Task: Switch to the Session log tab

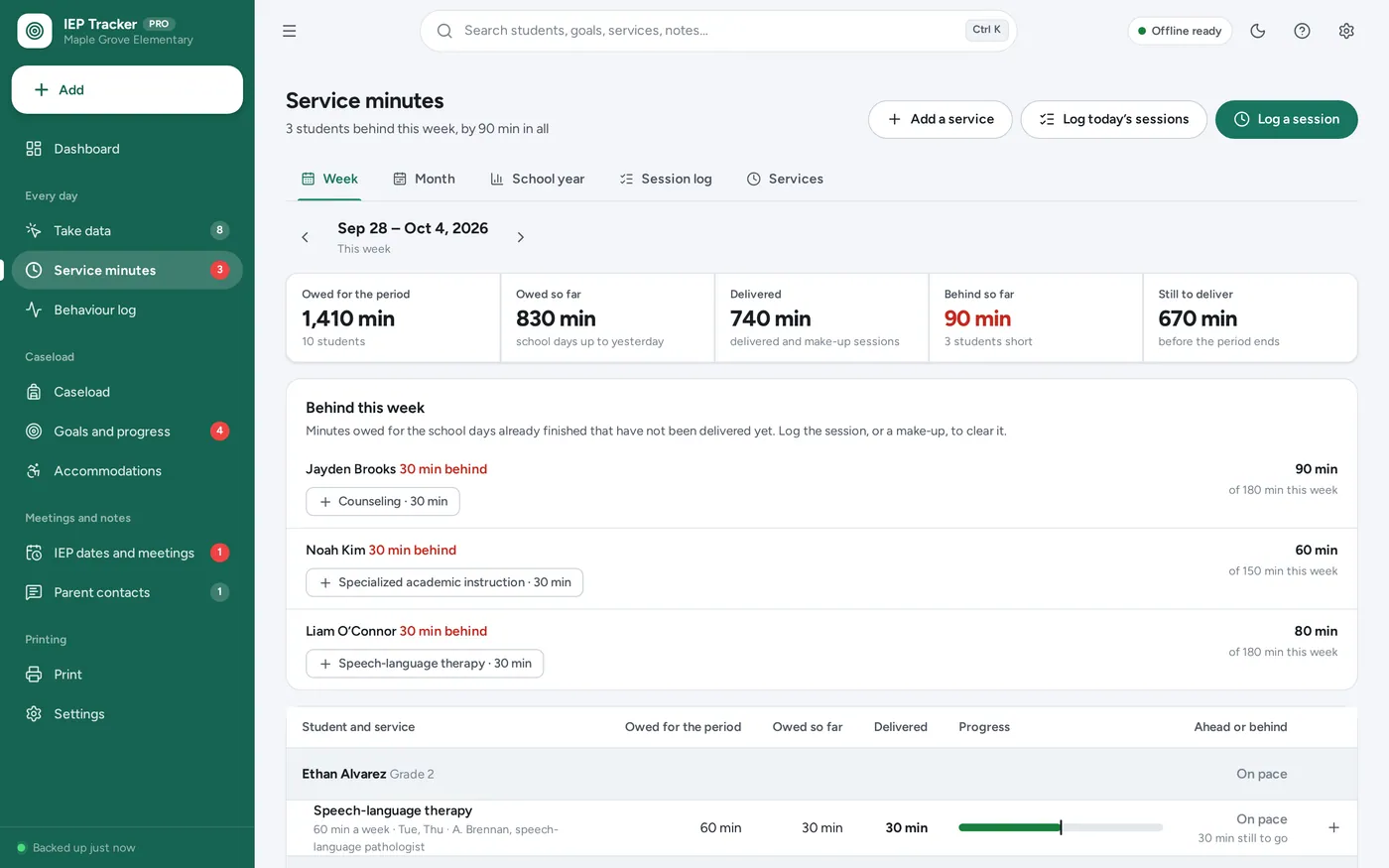Action: 665,179
